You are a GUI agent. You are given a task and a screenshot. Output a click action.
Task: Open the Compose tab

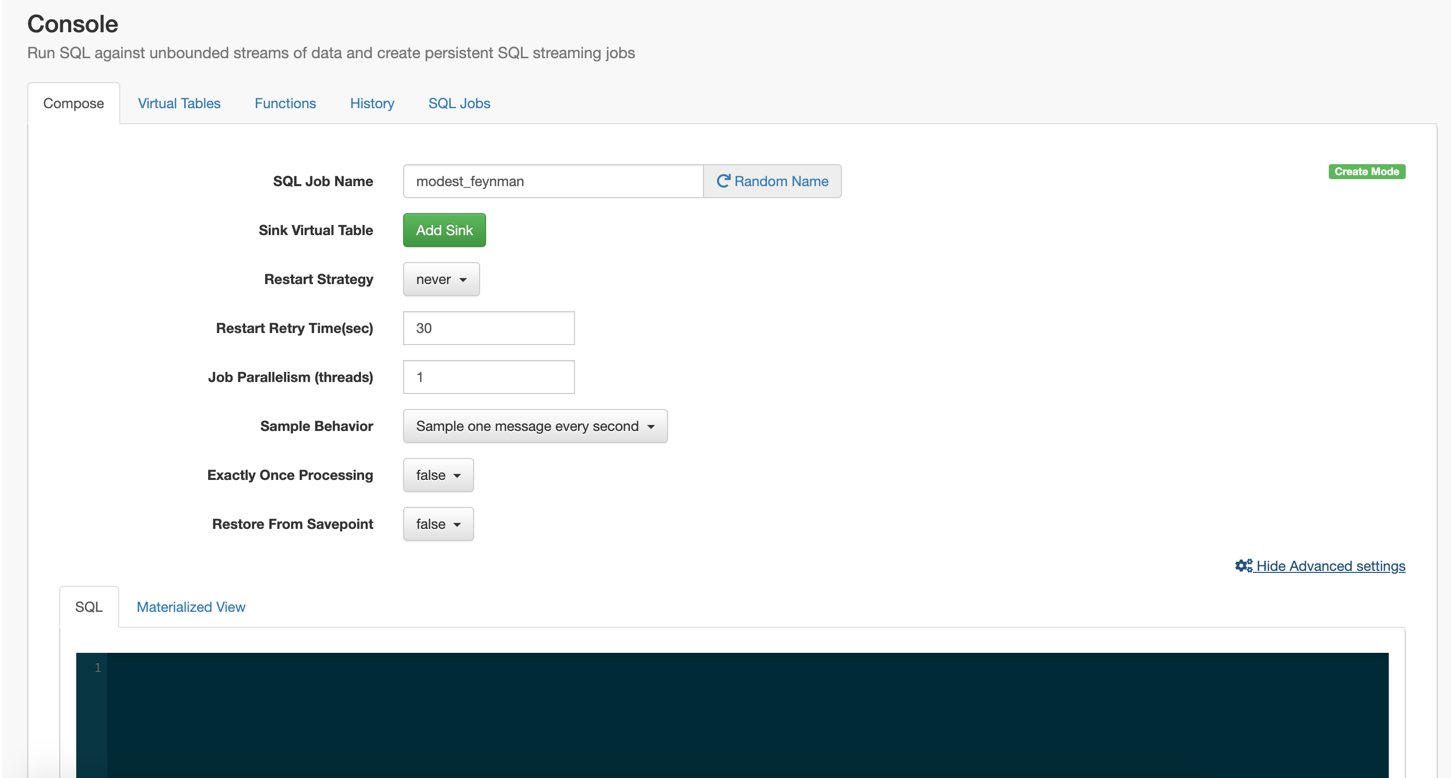tap(74, 103)
